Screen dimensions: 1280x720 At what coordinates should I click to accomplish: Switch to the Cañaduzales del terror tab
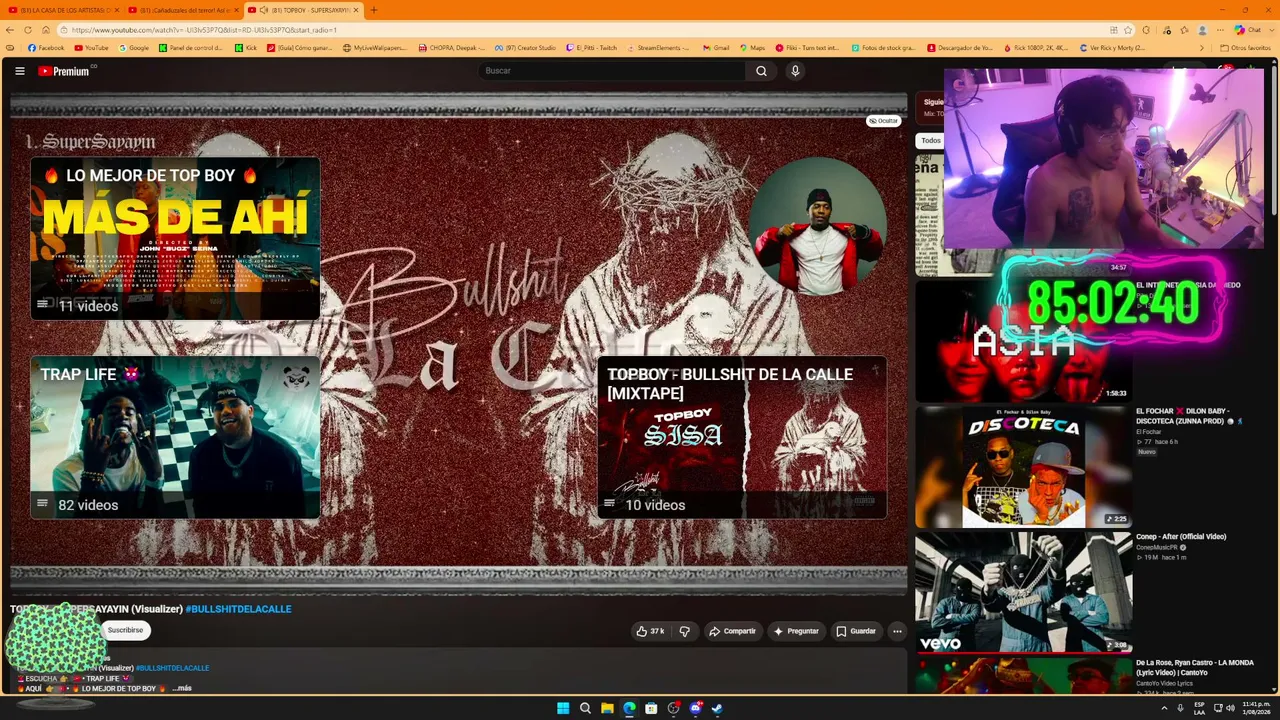(x=183, y=10)
